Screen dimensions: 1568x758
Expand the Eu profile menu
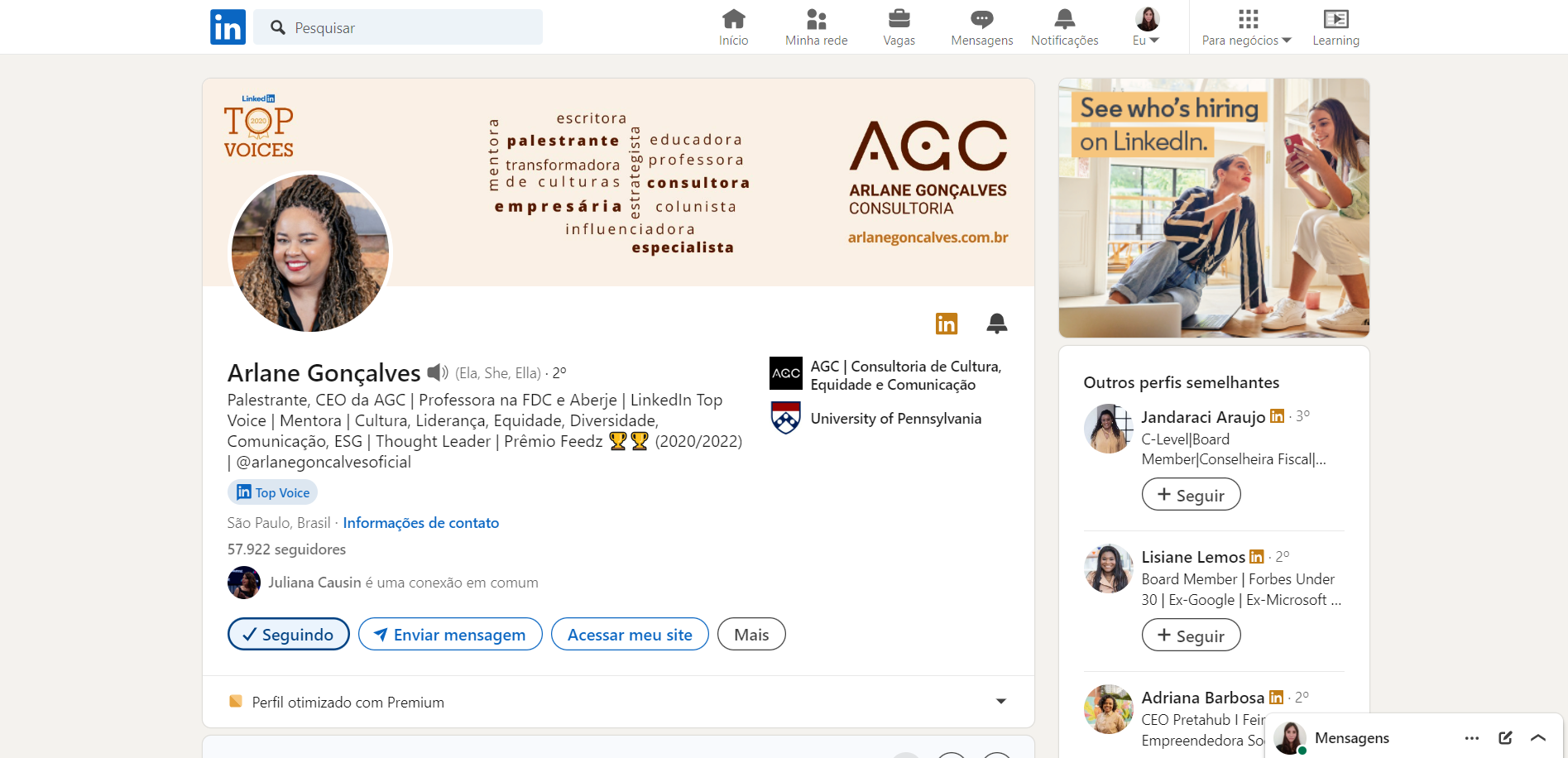tap(1147, 27)
